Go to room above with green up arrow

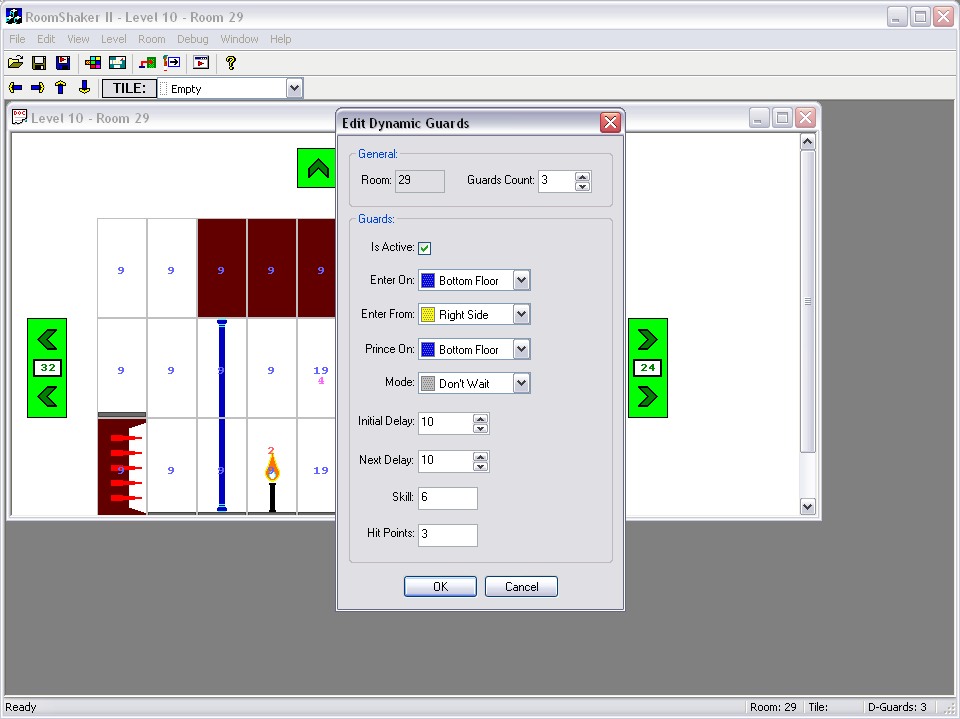coord(318,168)
